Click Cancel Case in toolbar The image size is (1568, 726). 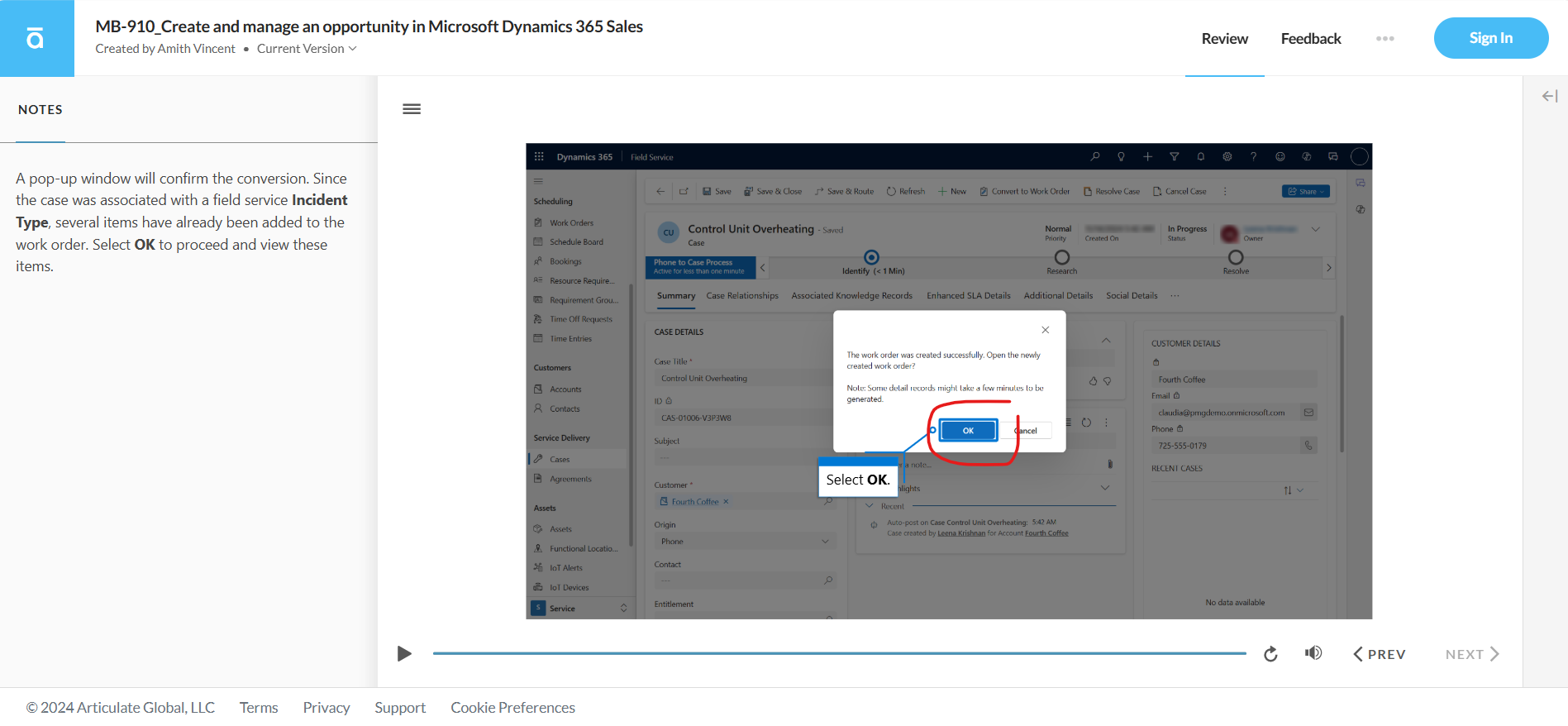coord(1180,191)
